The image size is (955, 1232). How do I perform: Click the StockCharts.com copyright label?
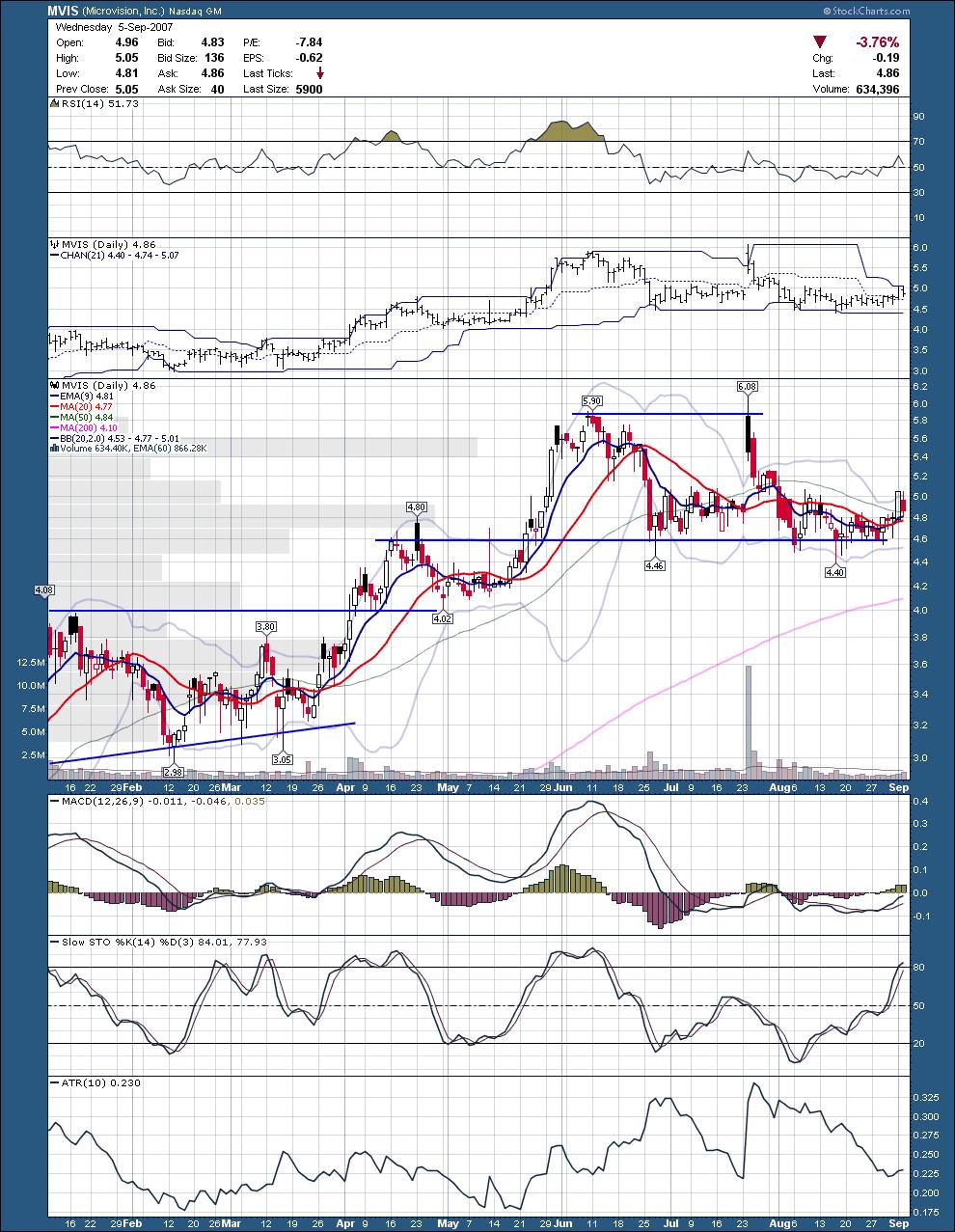[x=866, y=11]
